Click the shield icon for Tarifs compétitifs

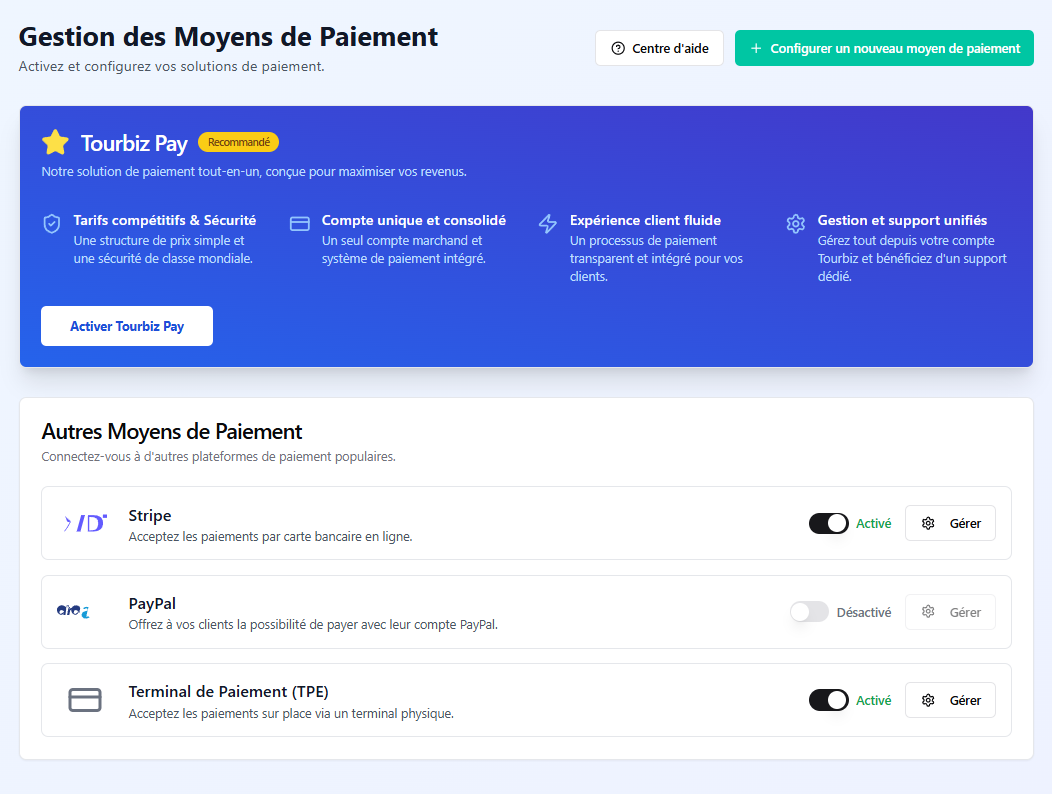click(x=52, y=223)
